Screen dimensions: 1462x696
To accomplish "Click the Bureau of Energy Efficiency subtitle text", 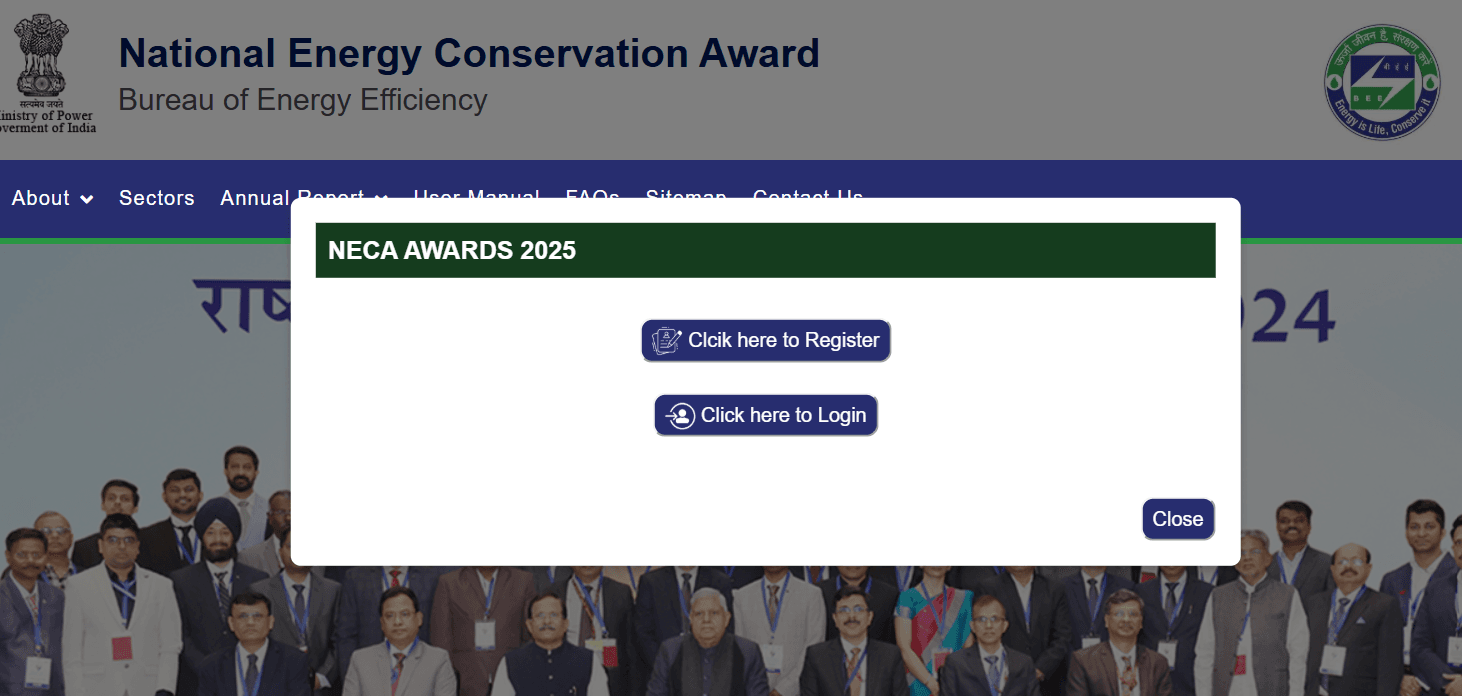I will (303, 100).
